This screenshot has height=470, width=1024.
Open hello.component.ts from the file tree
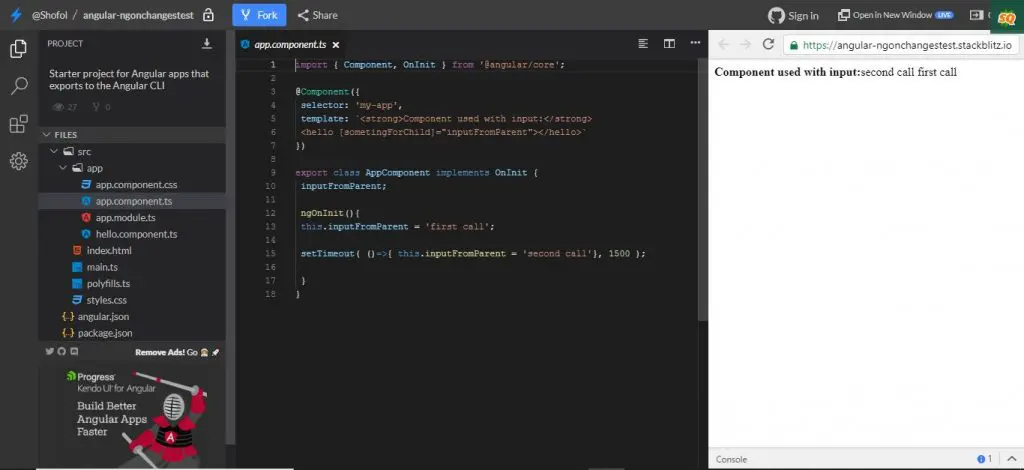(136, 234)
